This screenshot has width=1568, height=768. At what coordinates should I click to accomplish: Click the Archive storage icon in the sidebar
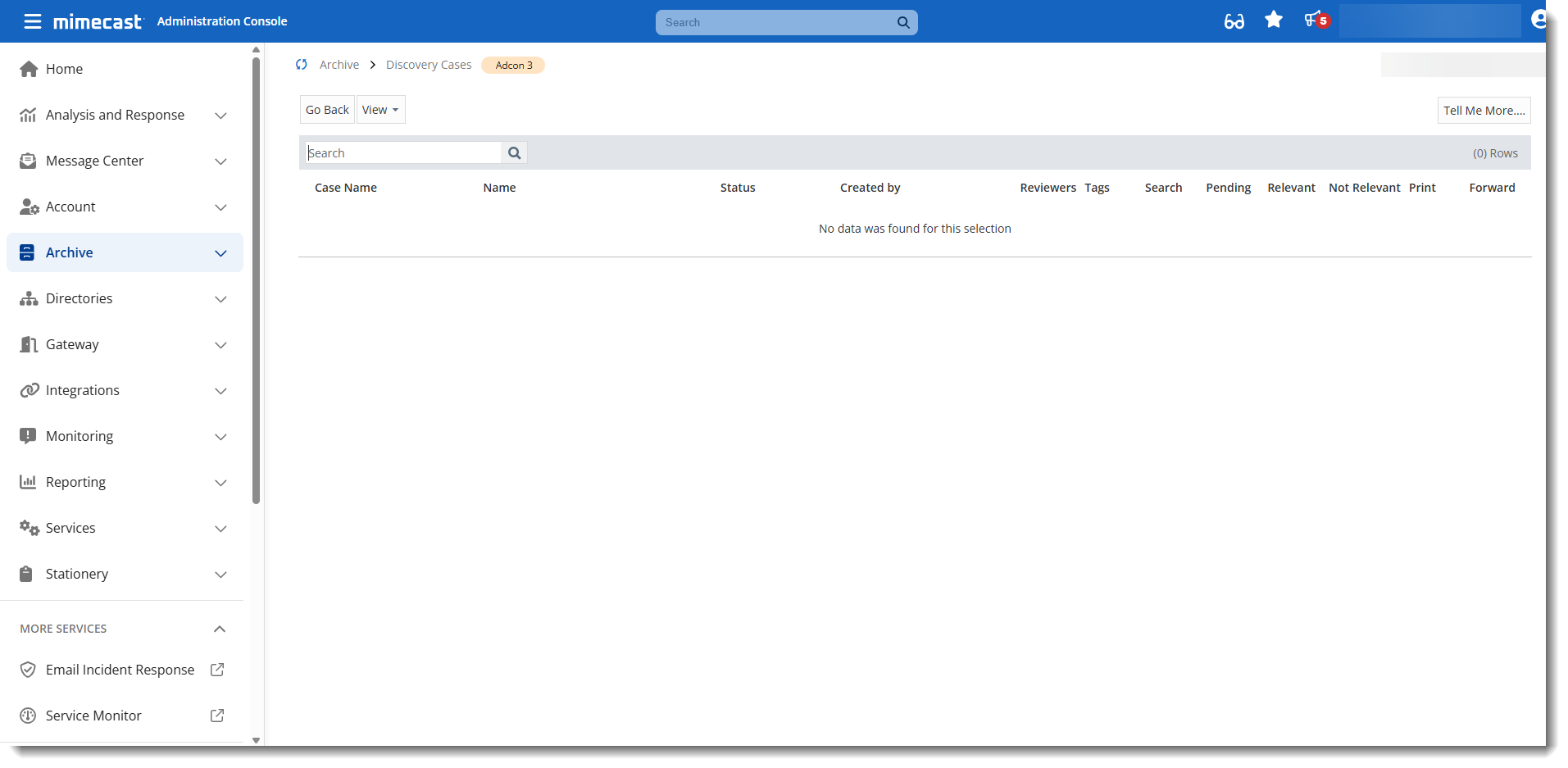click(27, 252)
